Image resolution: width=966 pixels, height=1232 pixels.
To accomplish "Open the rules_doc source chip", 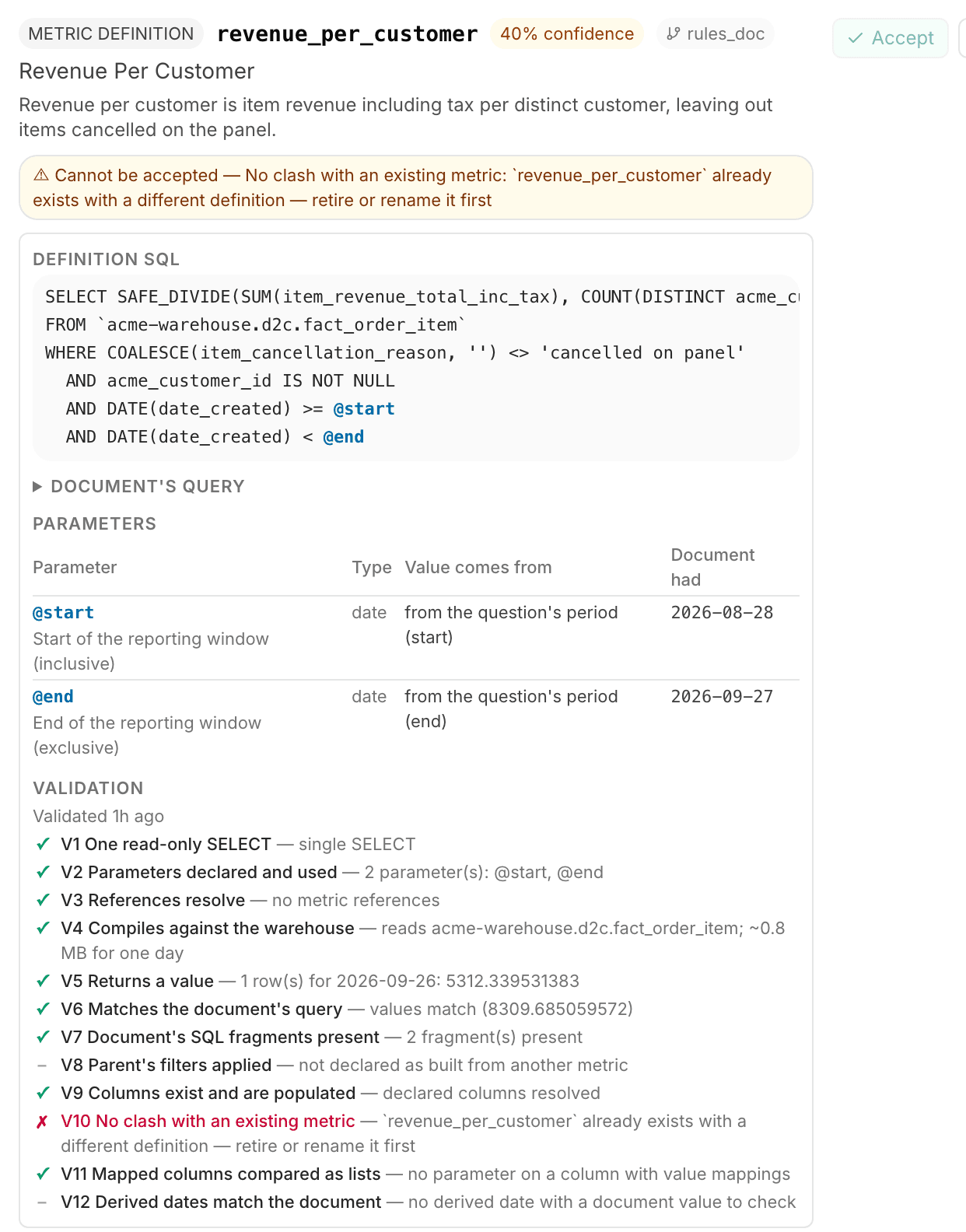I will pyautogui.click(x=716, y=34).
